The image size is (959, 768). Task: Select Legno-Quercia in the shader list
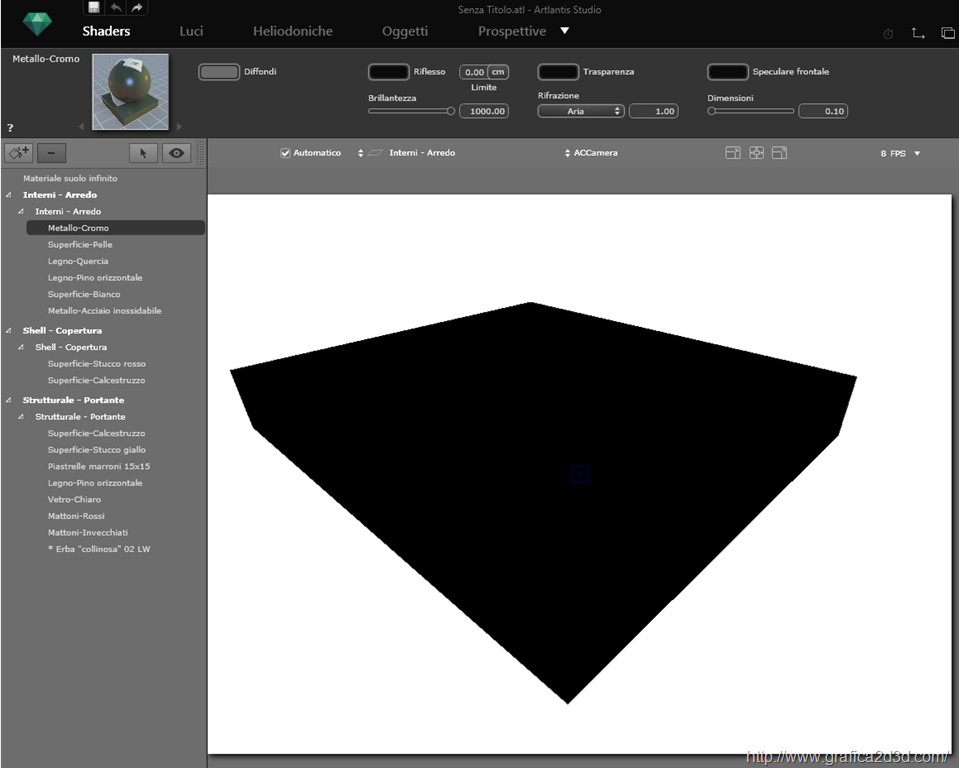78,261
